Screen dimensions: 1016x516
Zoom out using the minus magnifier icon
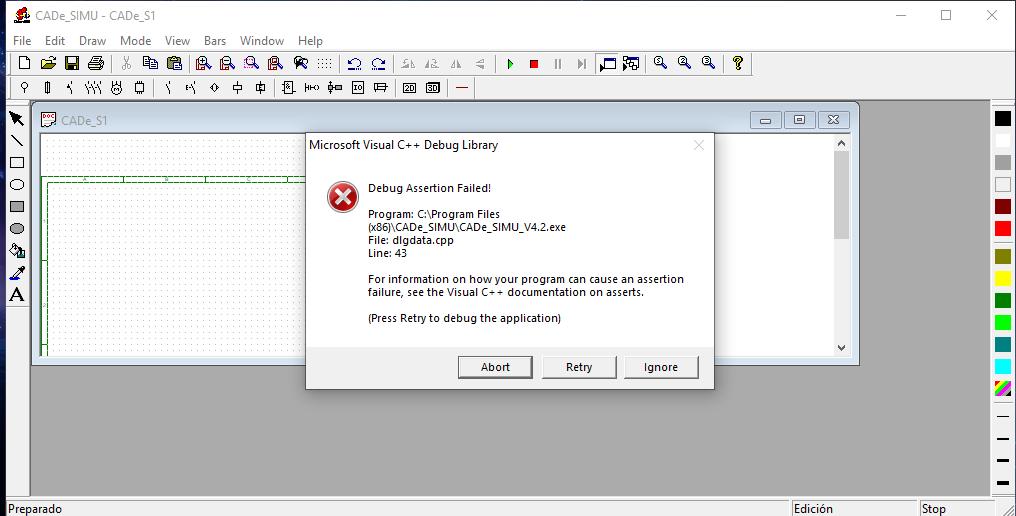click(227, 63)
